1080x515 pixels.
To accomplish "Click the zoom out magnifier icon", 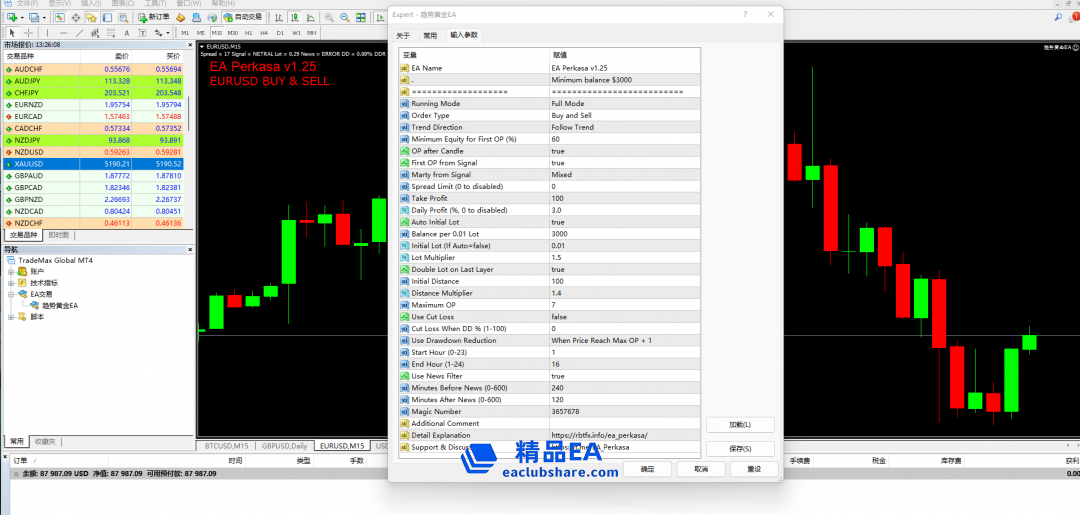I will [x=345, y=18].
